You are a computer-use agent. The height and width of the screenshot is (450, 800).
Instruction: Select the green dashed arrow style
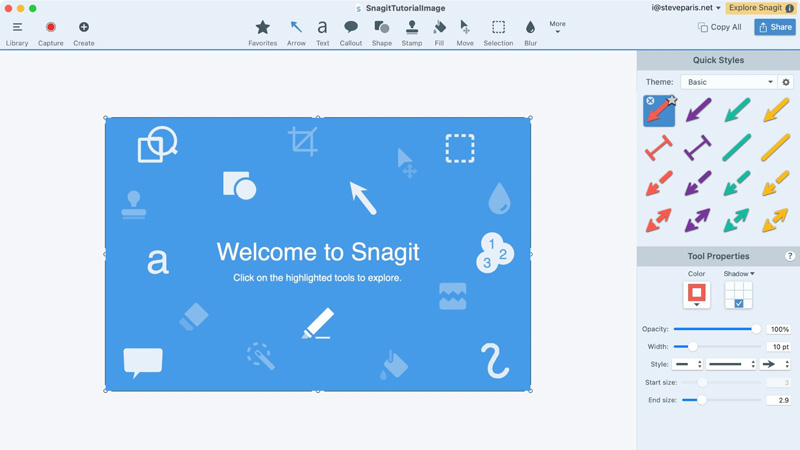(x=737, y=184)
